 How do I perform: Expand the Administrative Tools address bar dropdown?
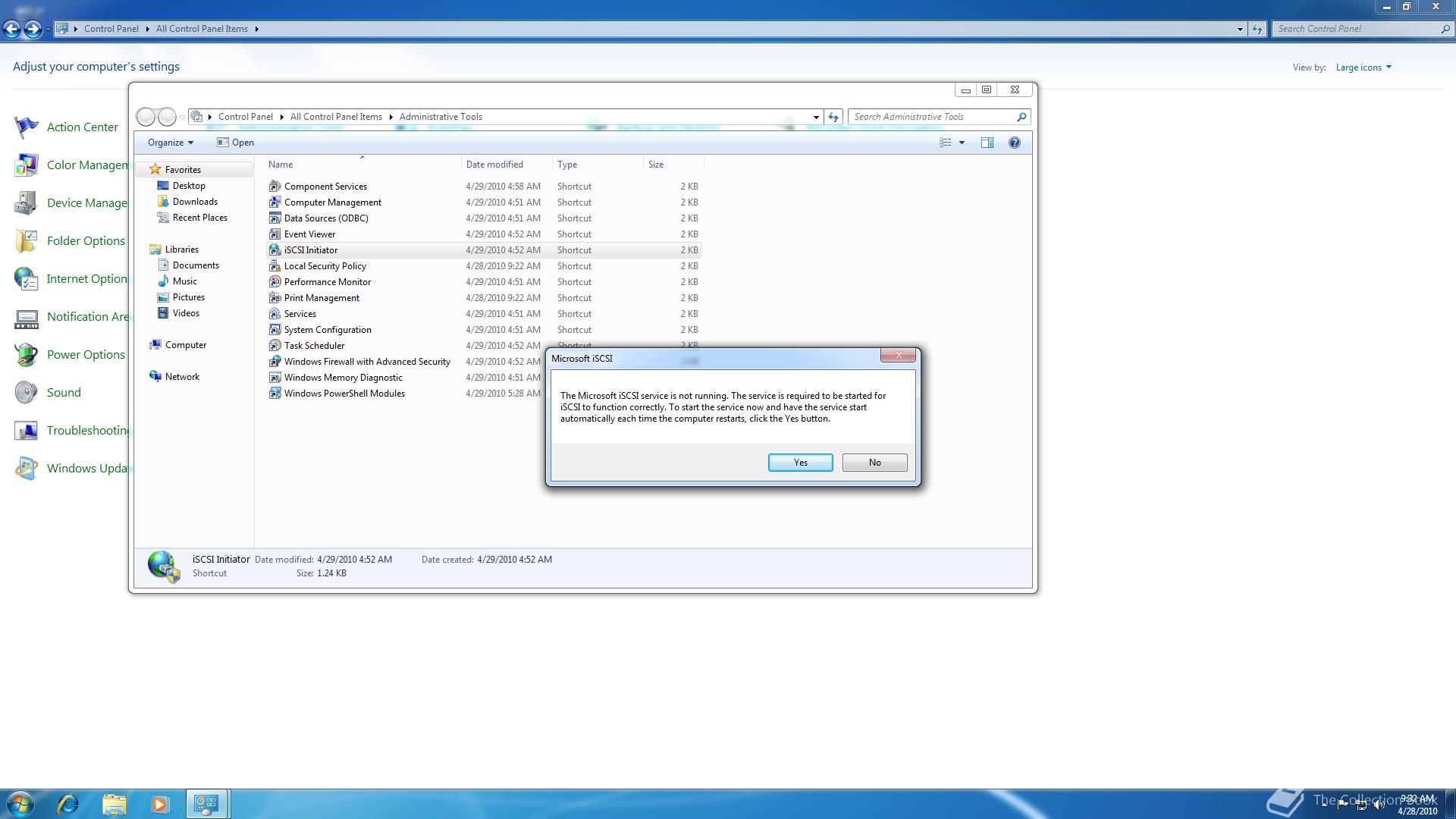pyautogui.click(x=816, y=117)
